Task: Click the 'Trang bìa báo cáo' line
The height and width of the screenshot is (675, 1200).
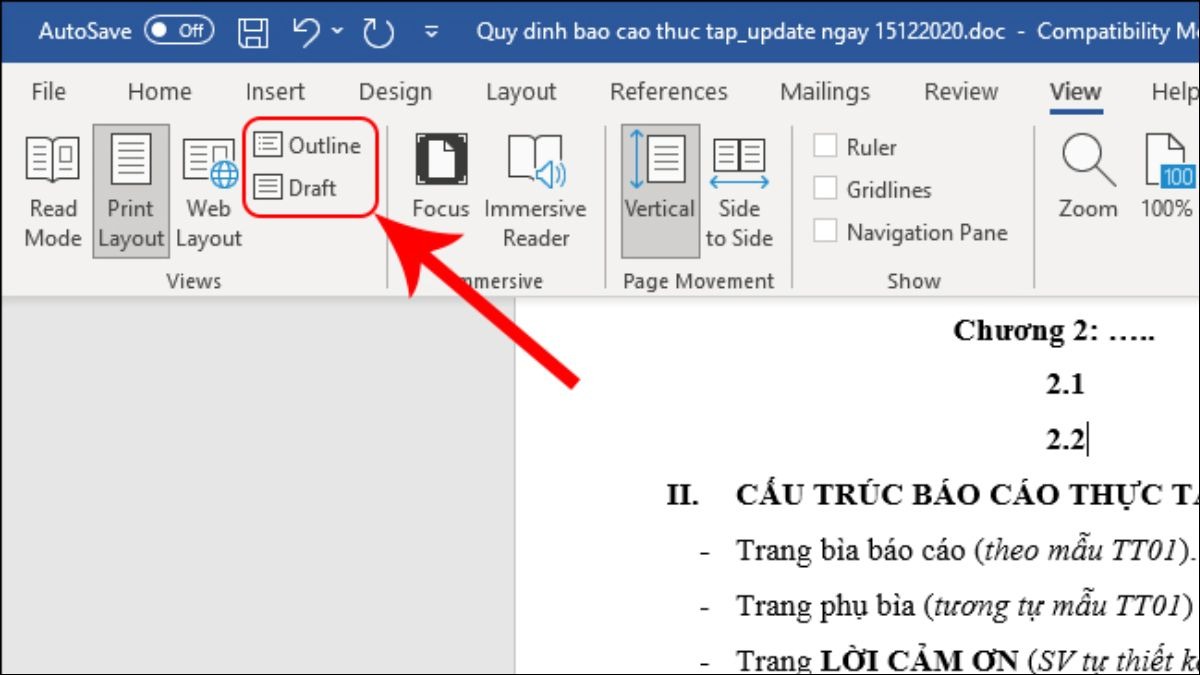Action: (966, 550)
